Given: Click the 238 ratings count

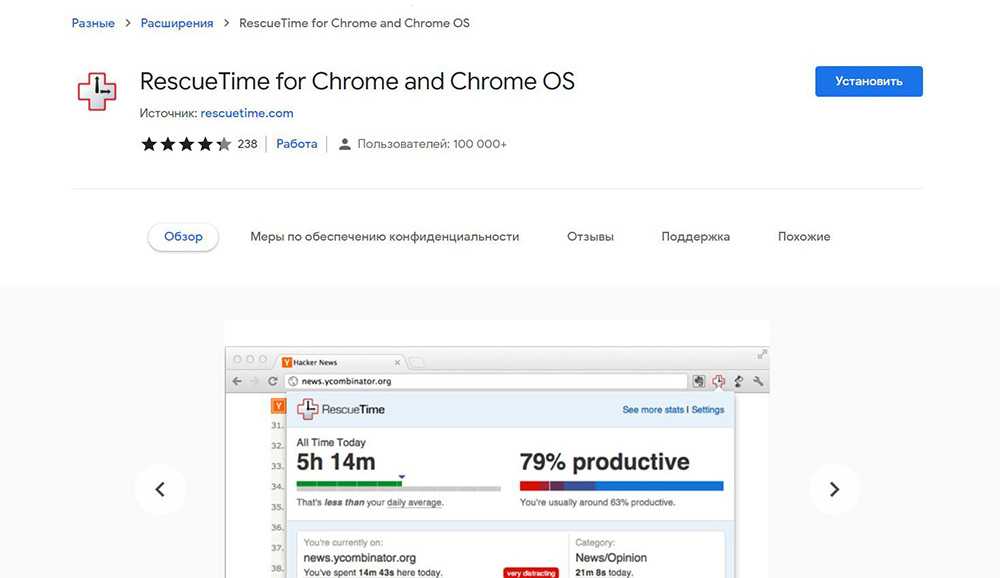Looking at the screenshot, I should [247, 144].
